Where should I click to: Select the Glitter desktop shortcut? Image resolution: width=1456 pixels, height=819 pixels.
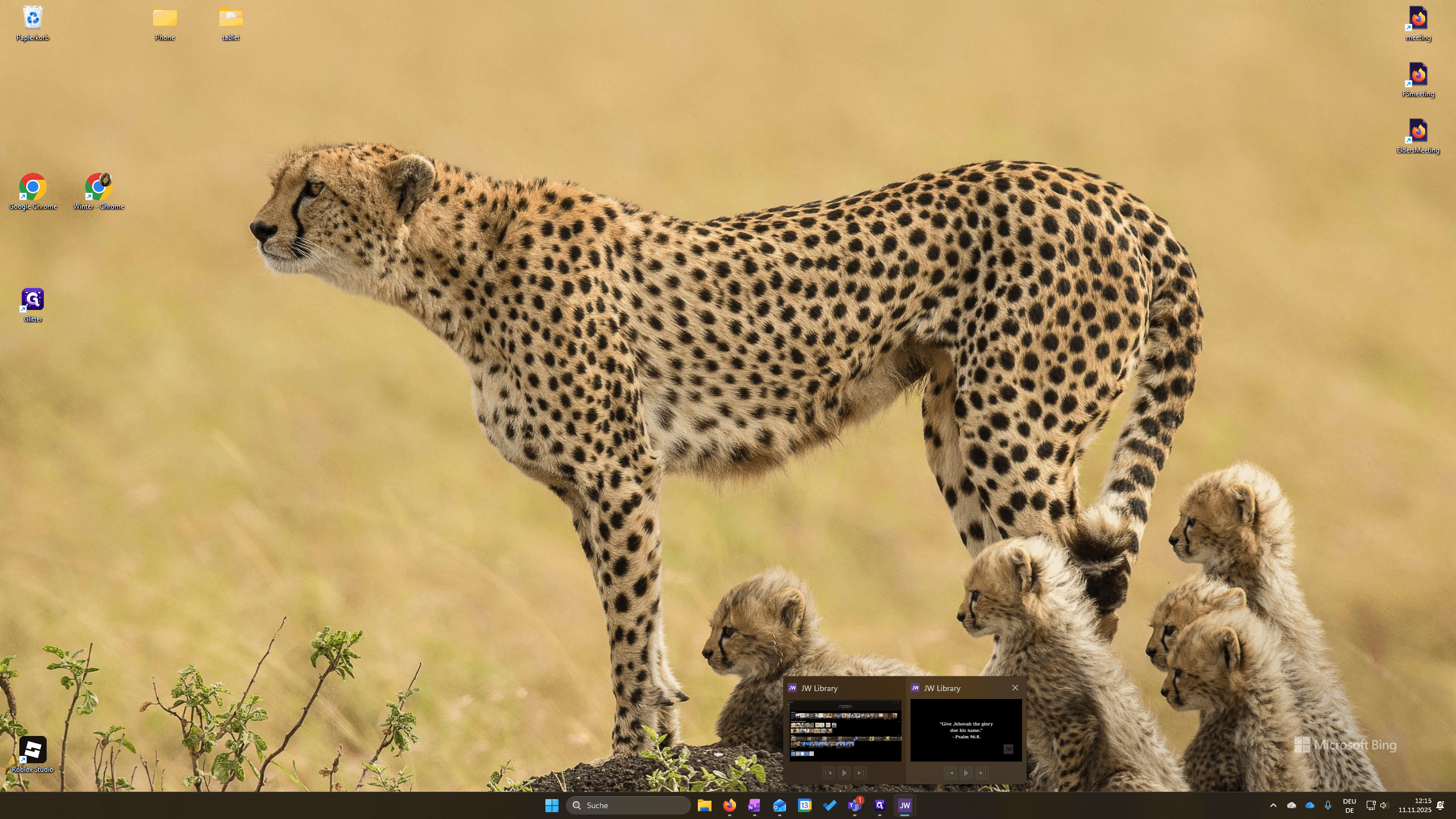(x=32, y=305)
